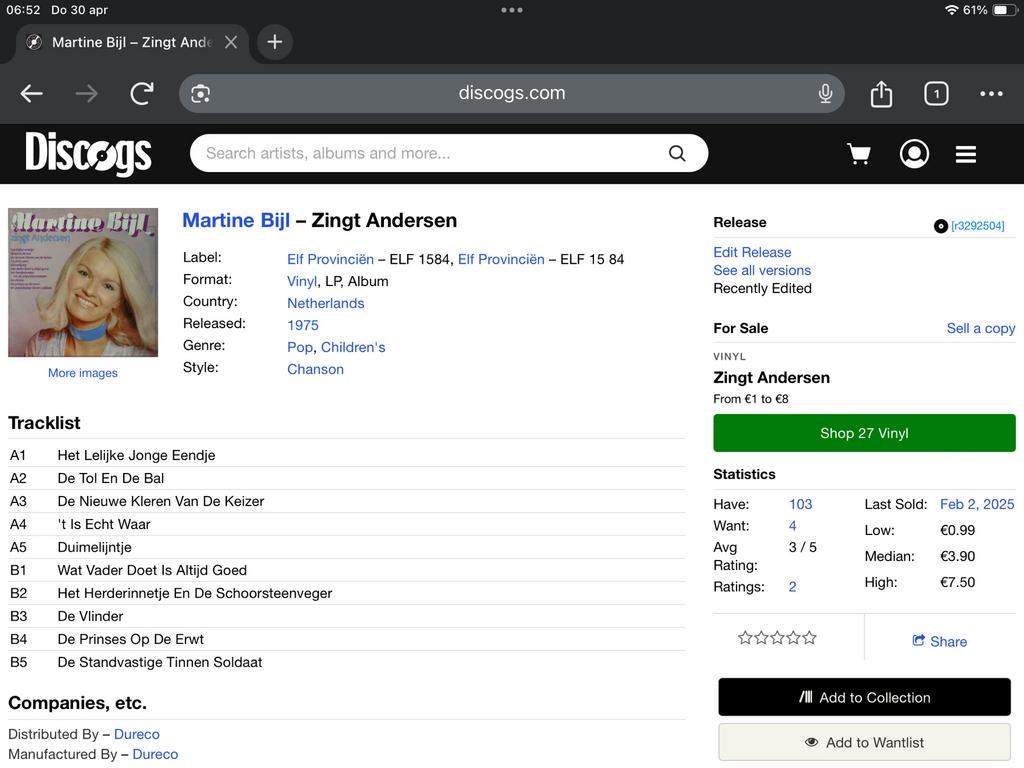Click the Chanson style link
Screen dimensions: 1024x768
pos(315,369)
